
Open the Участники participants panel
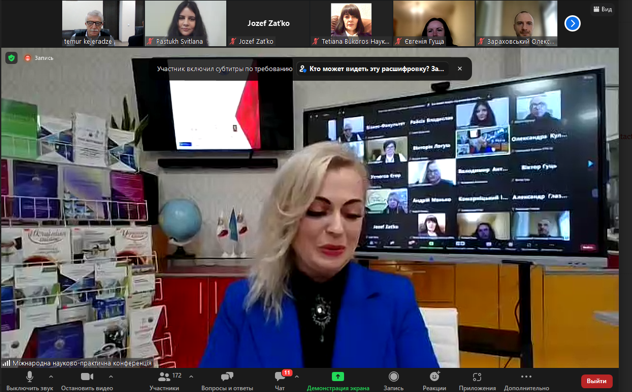(164, 377)
